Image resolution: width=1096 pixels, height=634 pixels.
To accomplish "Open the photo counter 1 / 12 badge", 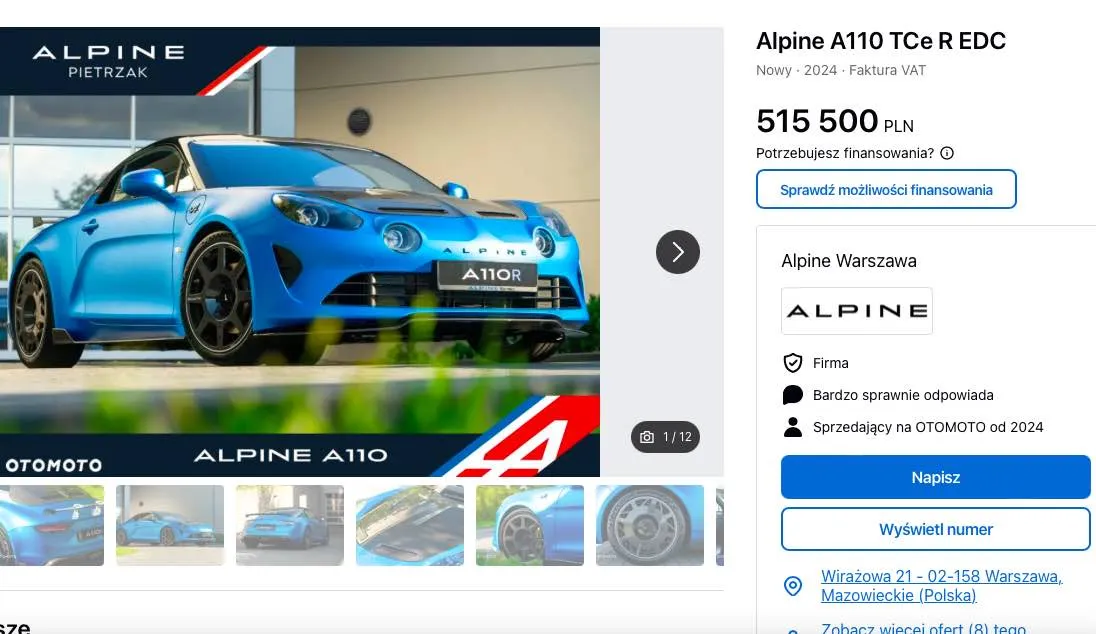I will 665,437.
